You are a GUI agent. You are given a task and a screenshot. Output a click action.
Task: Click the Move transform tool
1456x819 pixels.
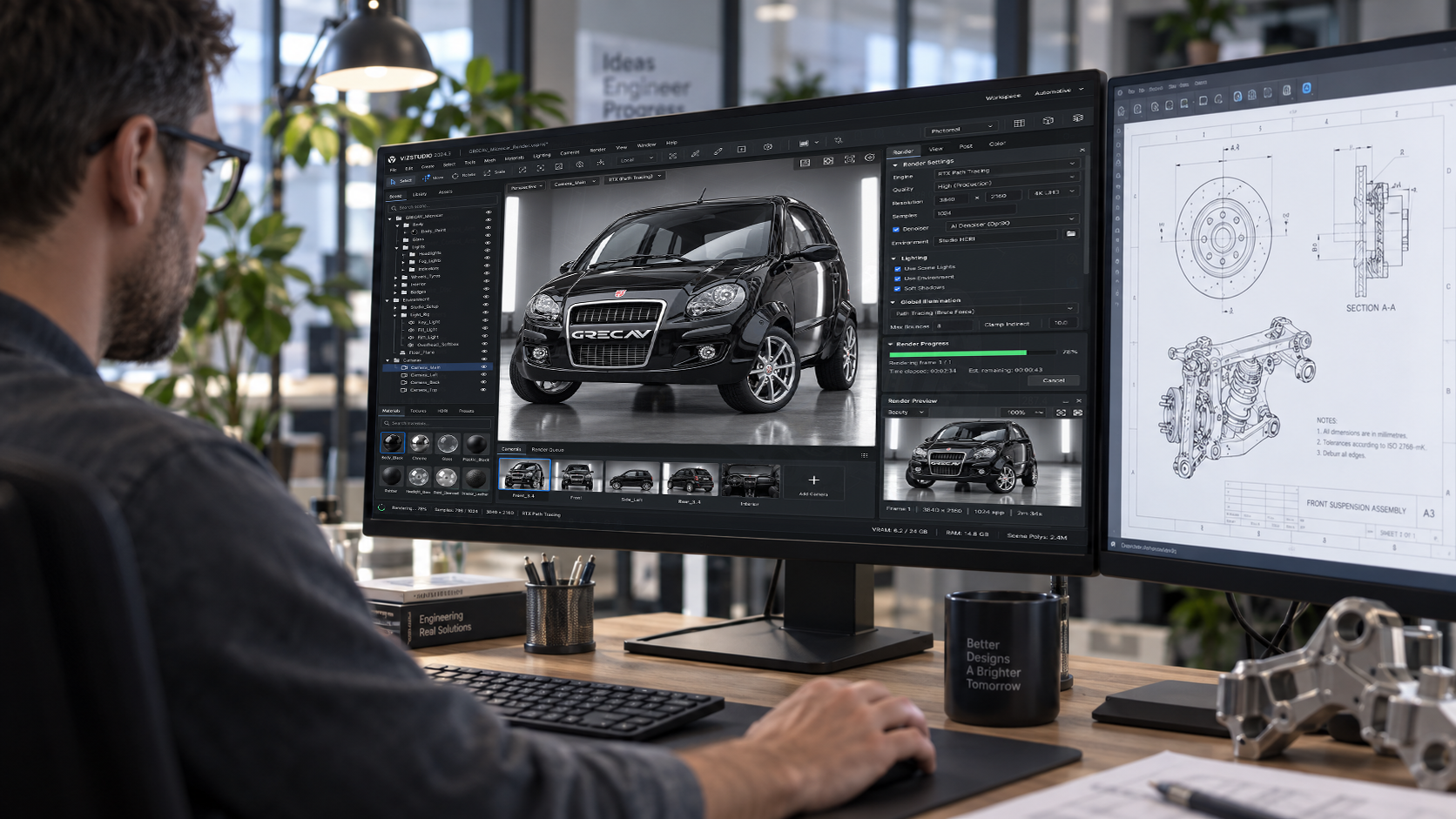pos(433,178)
